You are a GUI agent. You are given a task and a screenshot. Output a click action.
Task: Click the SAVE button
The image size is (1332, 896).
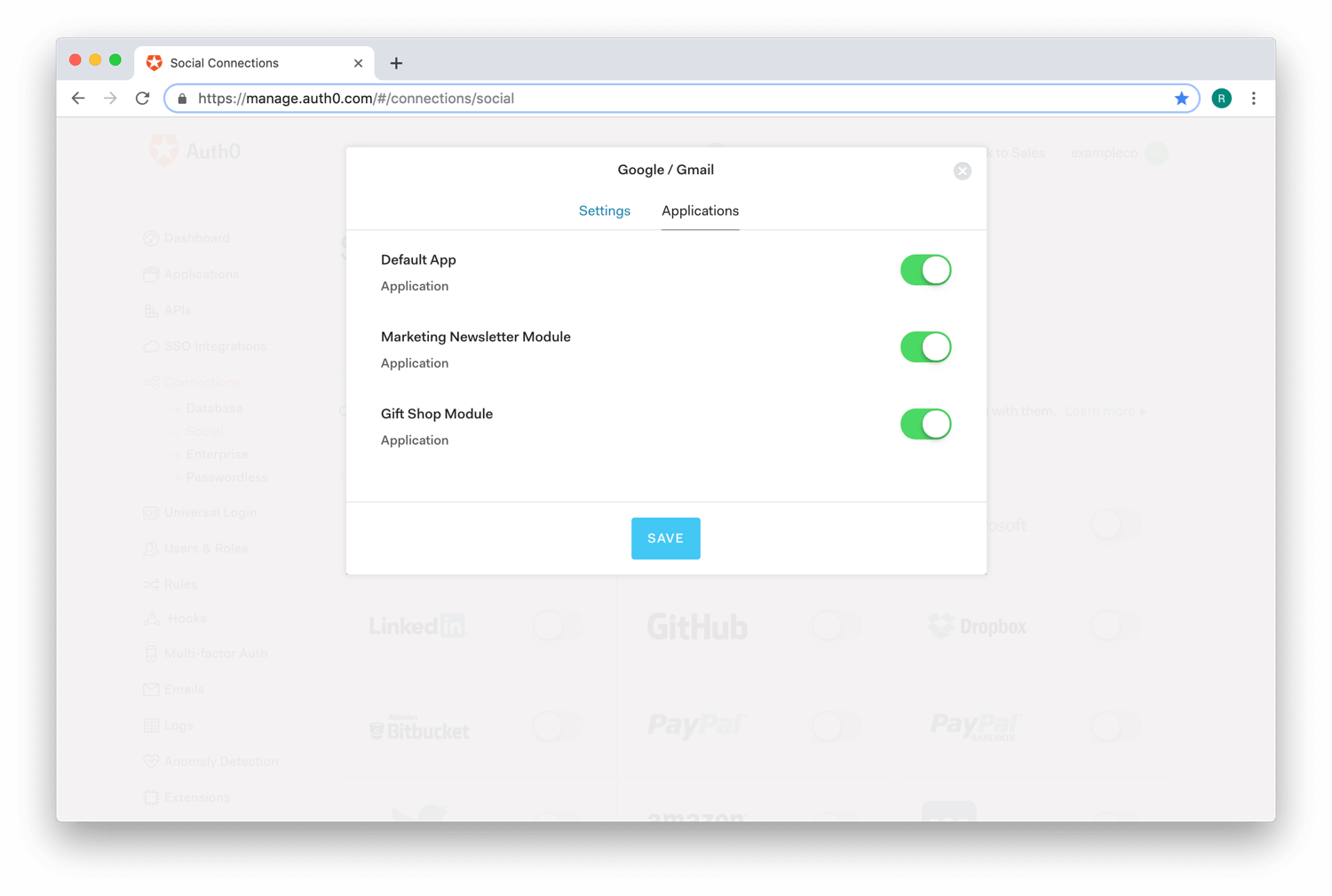click(x=666, y=538)
